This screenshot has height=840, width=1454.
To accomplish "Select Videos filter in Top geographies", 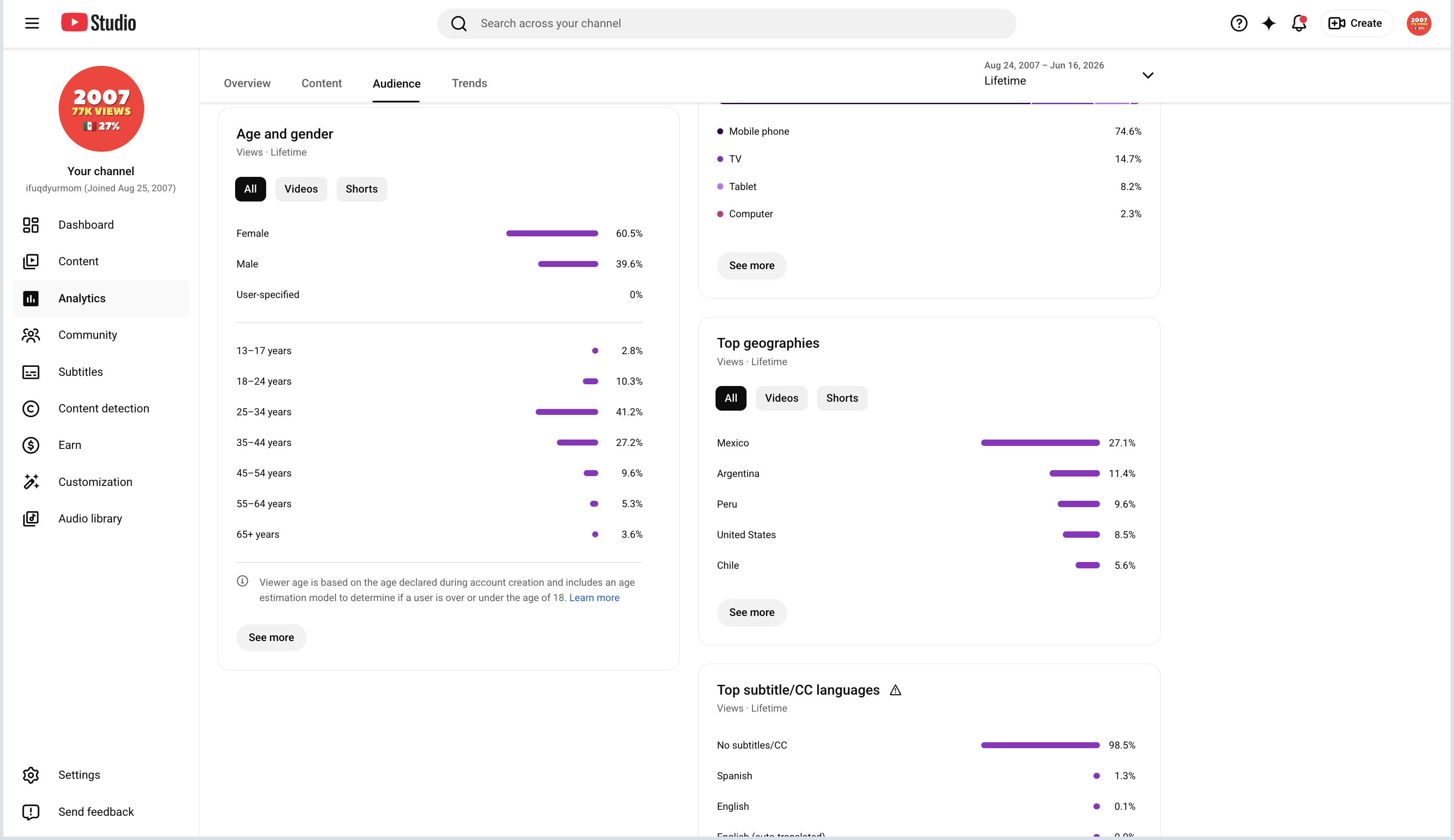I will [x=782, y=398].
